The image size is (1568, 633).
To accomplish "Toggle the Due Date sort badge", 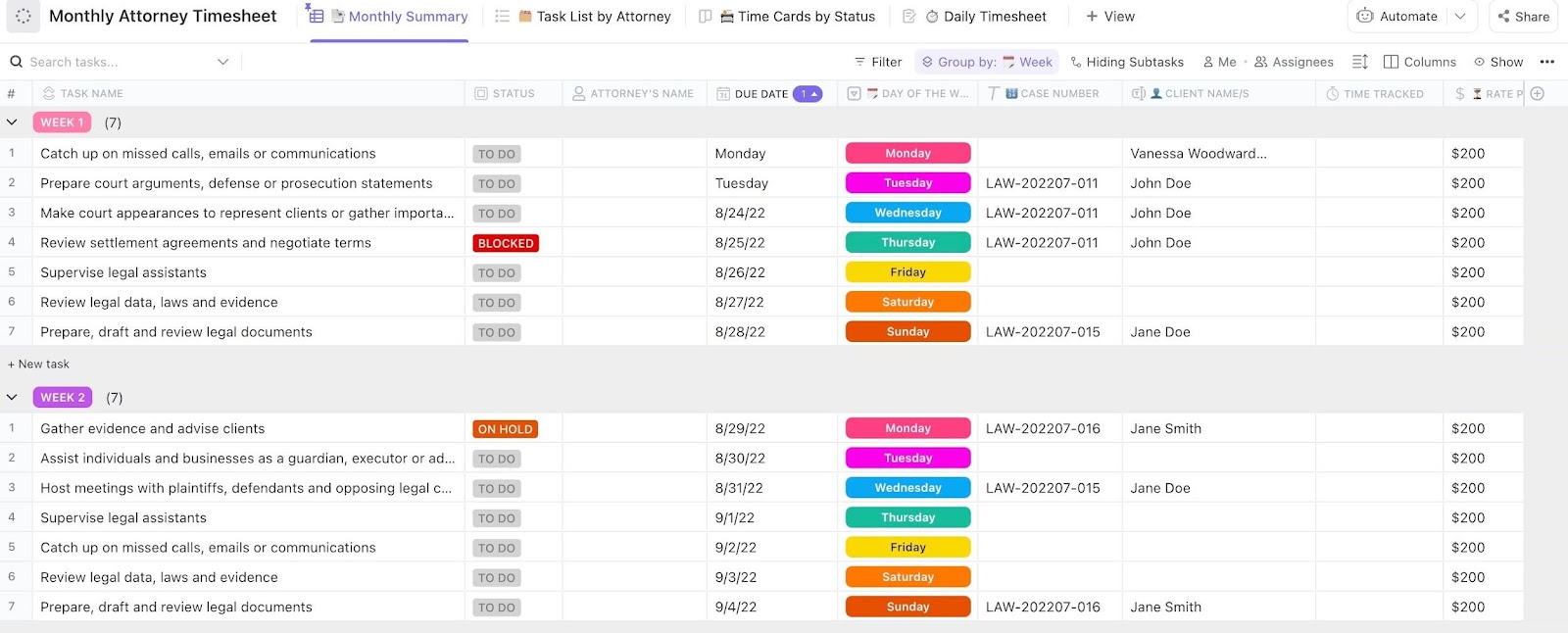I will click(808, 94).
